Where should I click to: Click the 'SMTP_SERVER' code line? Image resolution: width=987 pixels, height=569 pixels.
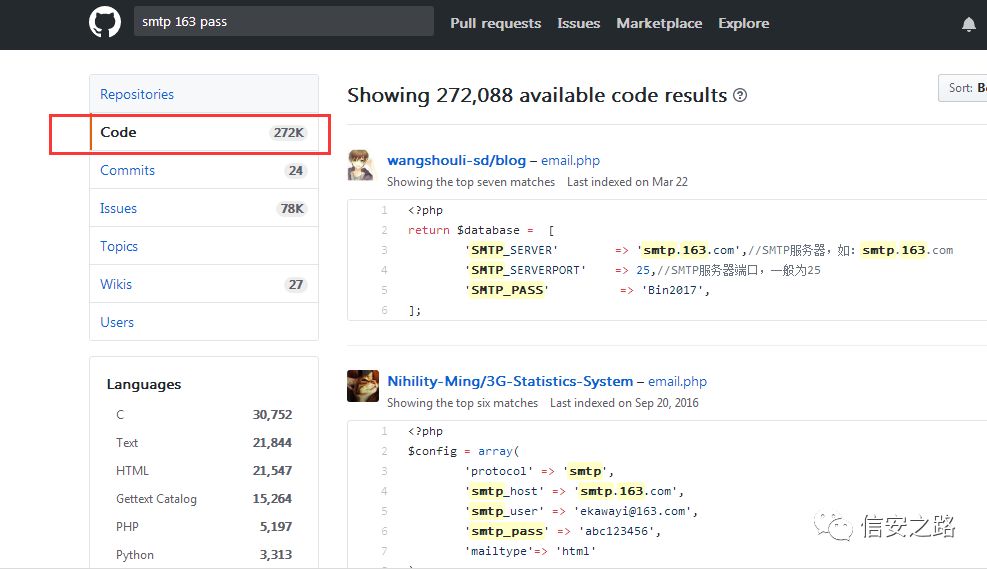pos(709,250)
